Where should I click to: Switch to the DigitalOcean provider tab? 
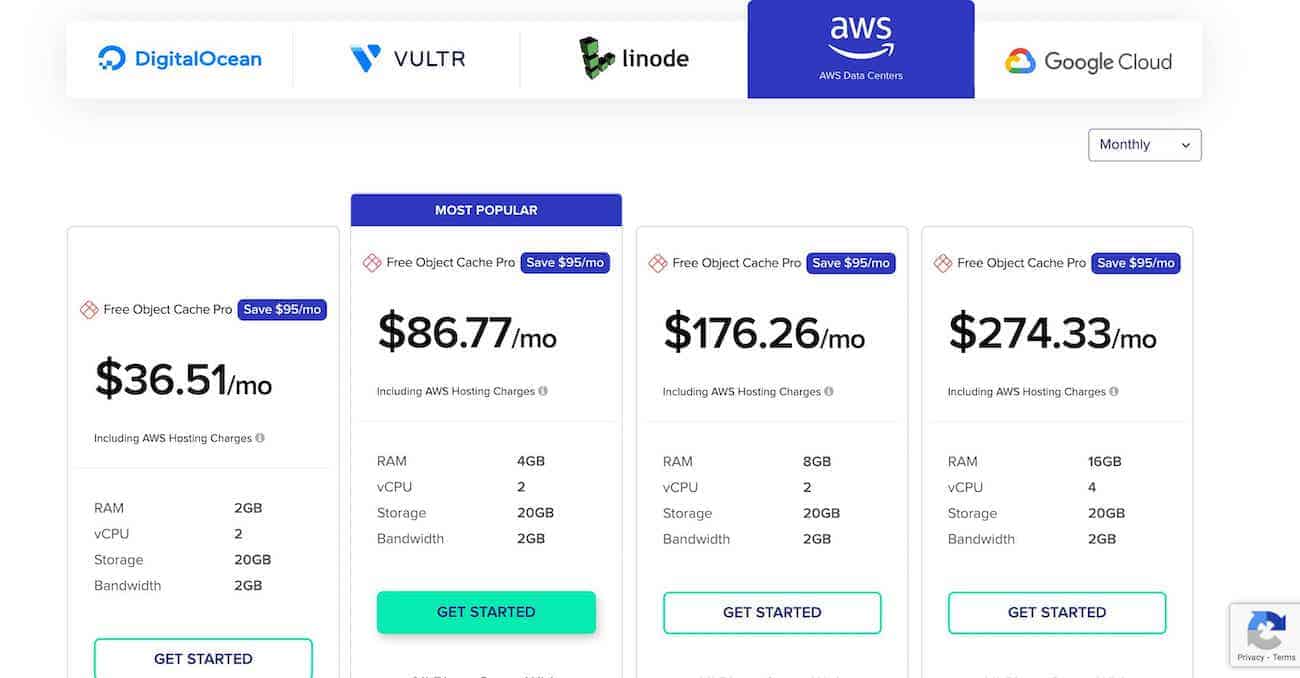(x=180, y=59)
